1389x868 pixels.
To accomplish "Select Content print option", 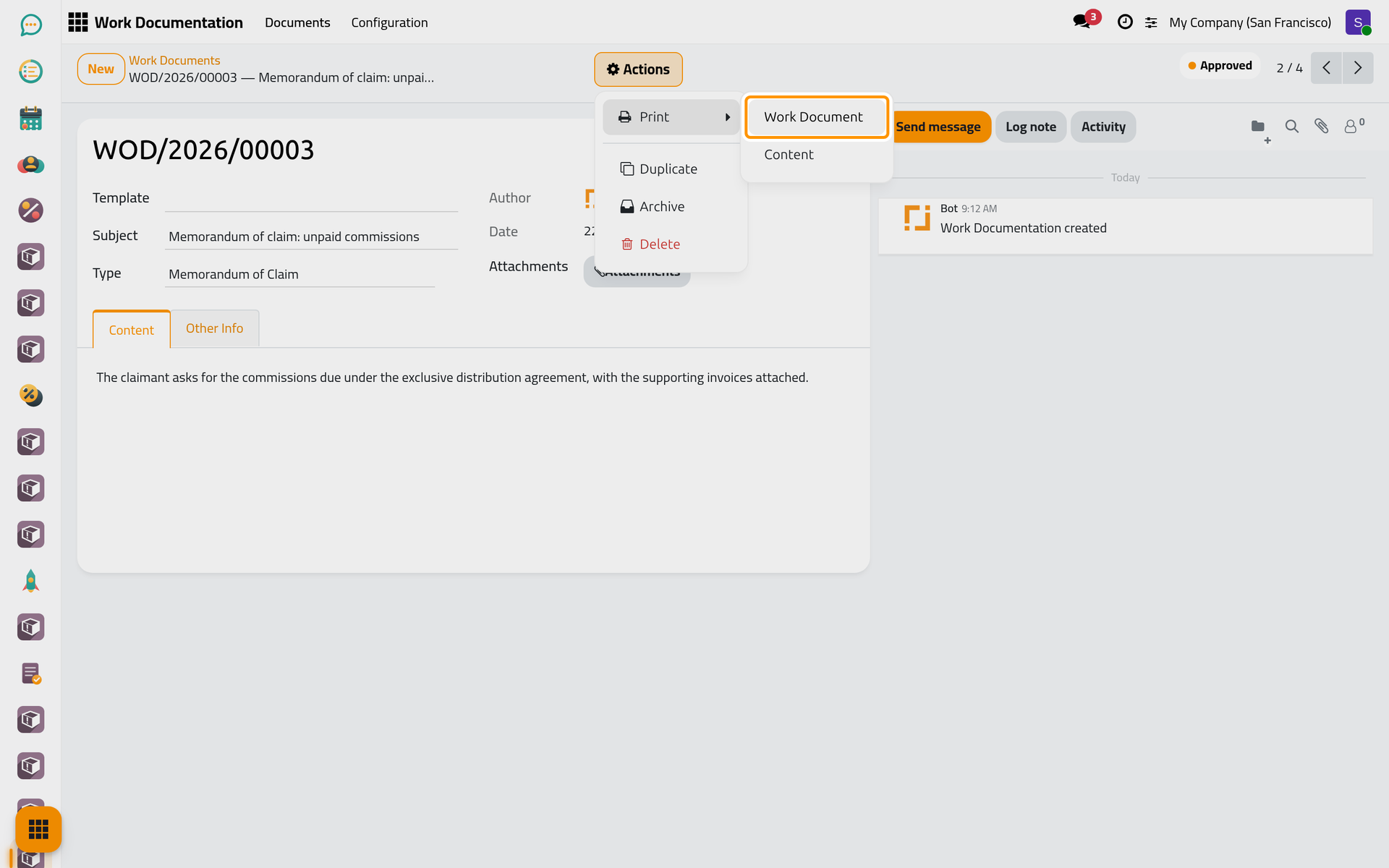I will click(816, 155).
